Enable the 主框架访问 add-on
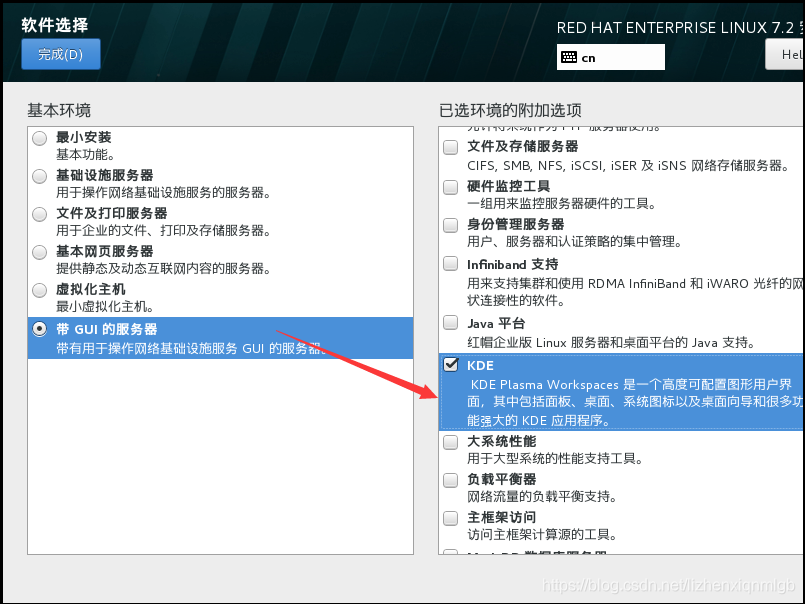Screen dimensions: 805x604 click(450, 518)
